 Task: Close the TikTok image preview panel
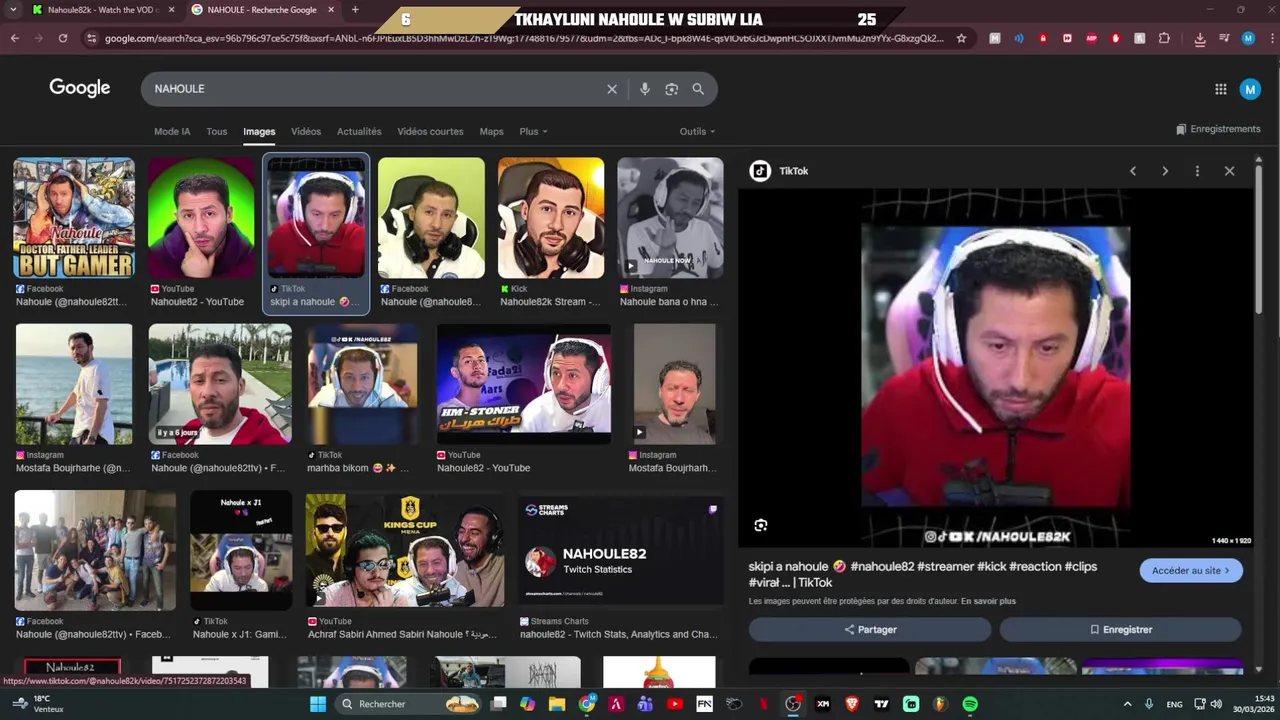coord(1230,171)
